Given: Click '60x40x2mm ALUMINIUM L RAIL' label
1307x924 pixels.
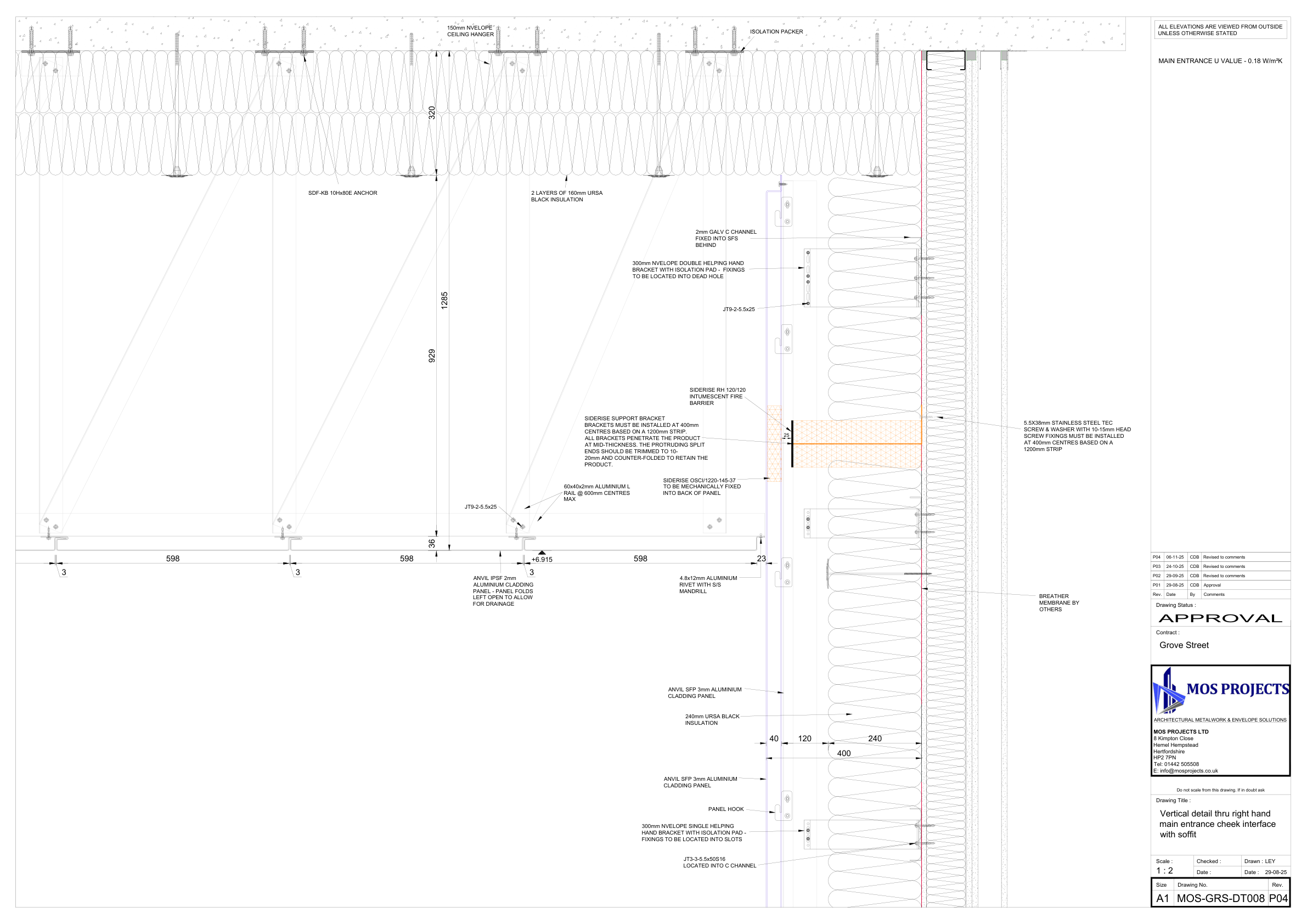Looking at the screenshot, I should point(596,493).
